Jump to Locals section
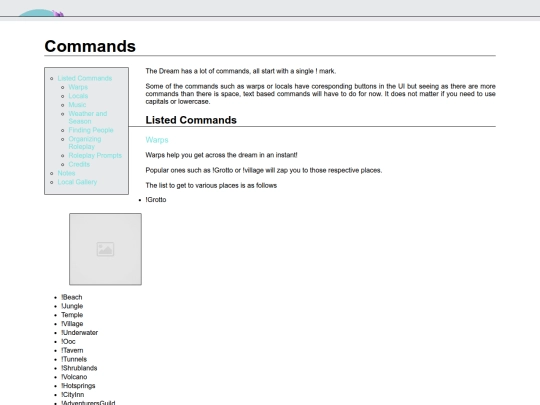This screenshot has height=405, width=540. 78,96
